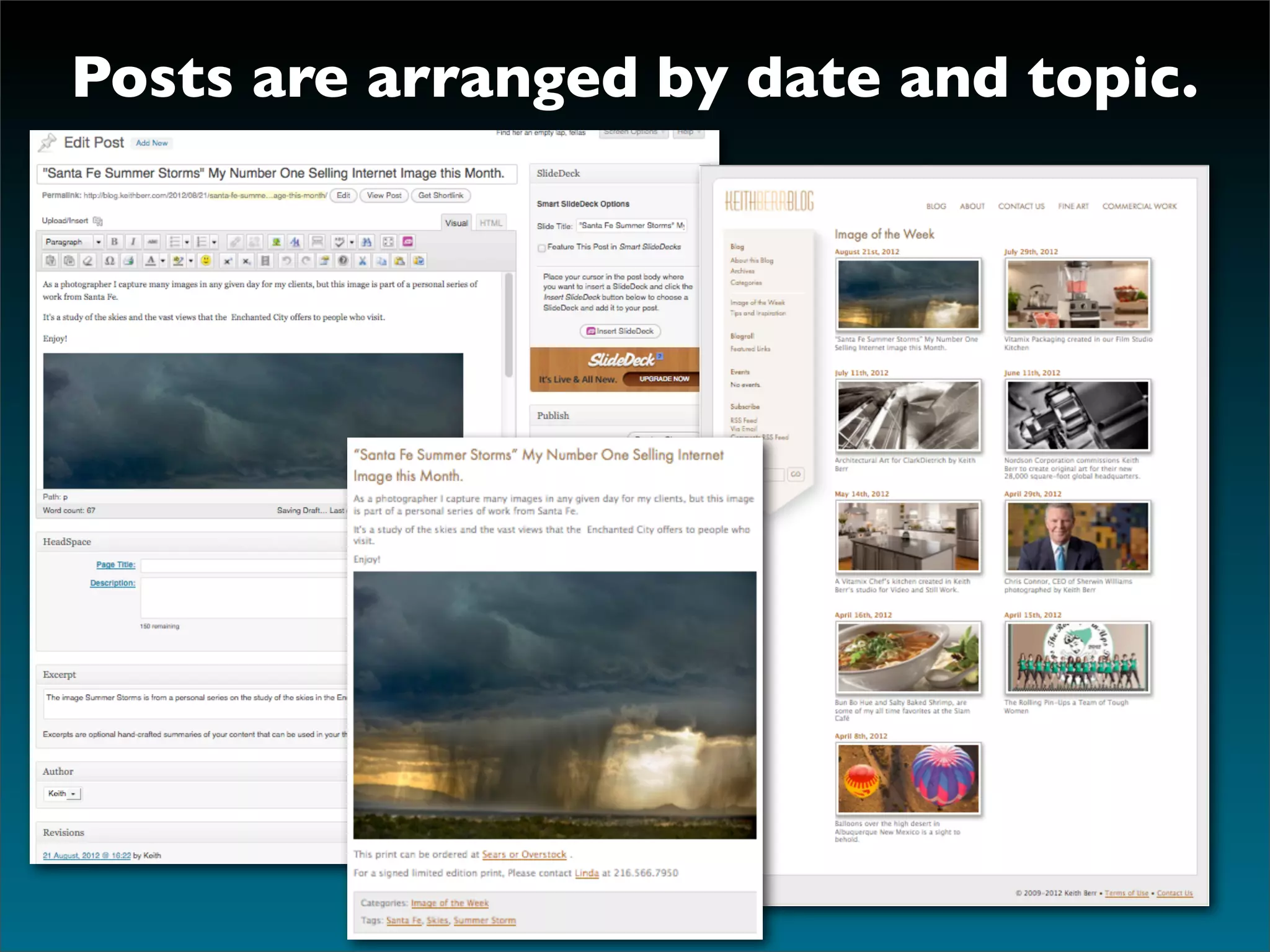This screenshot has height=952, width=1270.
Task: Click the Upload/Insert media icon
Action: [97, 221]
